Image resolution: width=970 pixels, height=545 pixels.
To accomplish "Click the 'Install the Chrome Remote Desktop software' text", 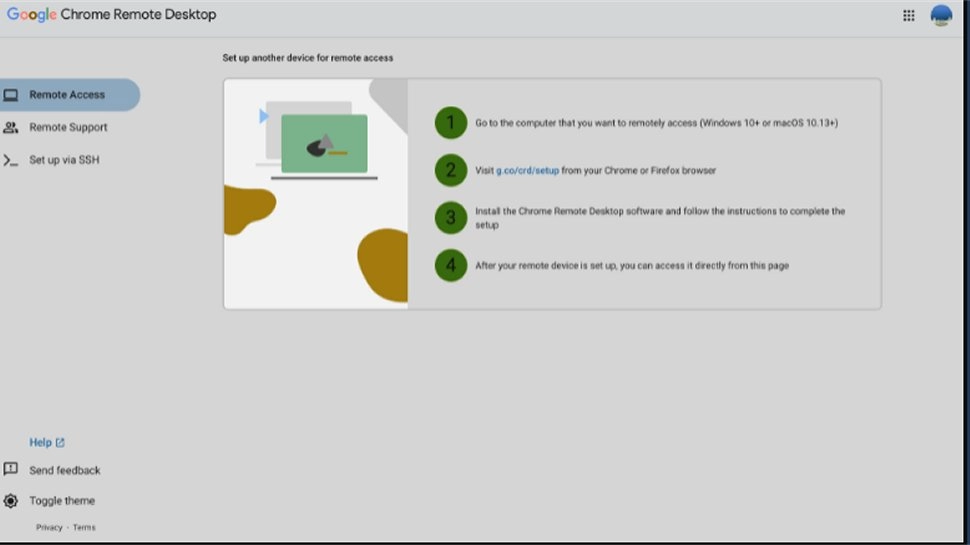I will coord(660,218).
